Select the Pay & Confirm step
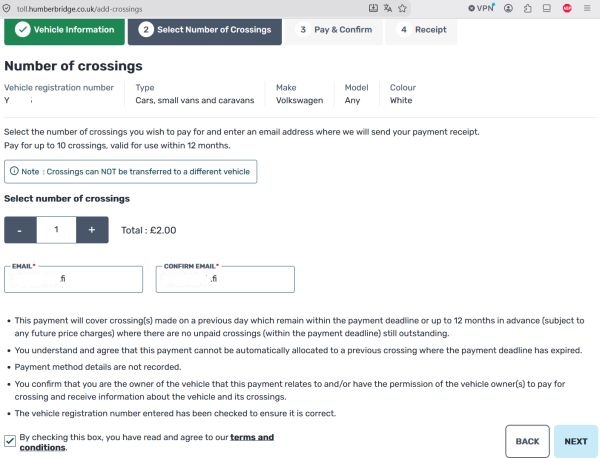This screenshot has height=458, width=600. click(335, 30)
